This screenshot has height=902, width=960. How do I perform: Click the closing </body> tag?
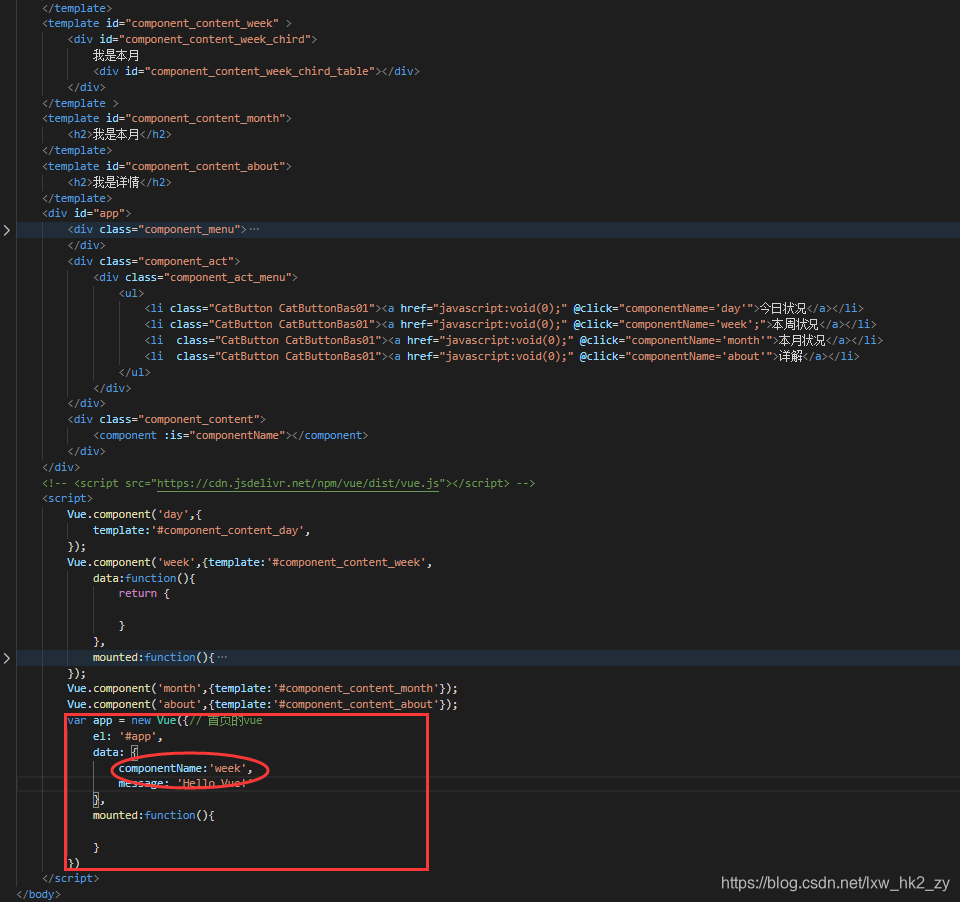(x=39, y=894)
